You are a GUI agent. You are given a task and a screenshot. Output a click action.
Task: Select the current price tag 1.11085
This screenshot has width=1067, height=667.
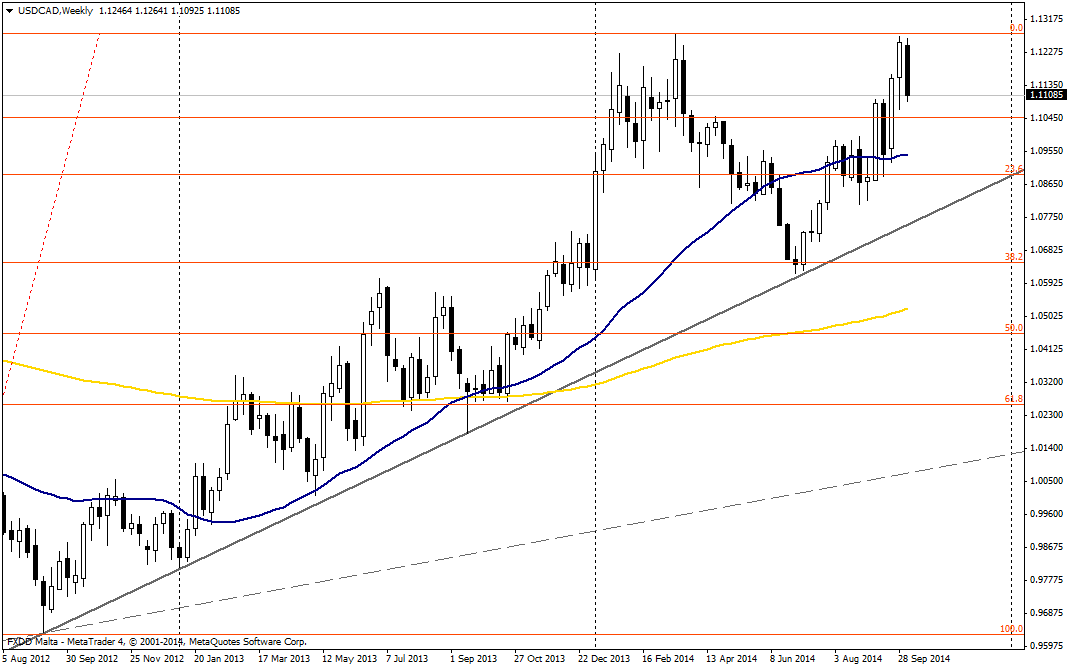(x=1043, y=95)
